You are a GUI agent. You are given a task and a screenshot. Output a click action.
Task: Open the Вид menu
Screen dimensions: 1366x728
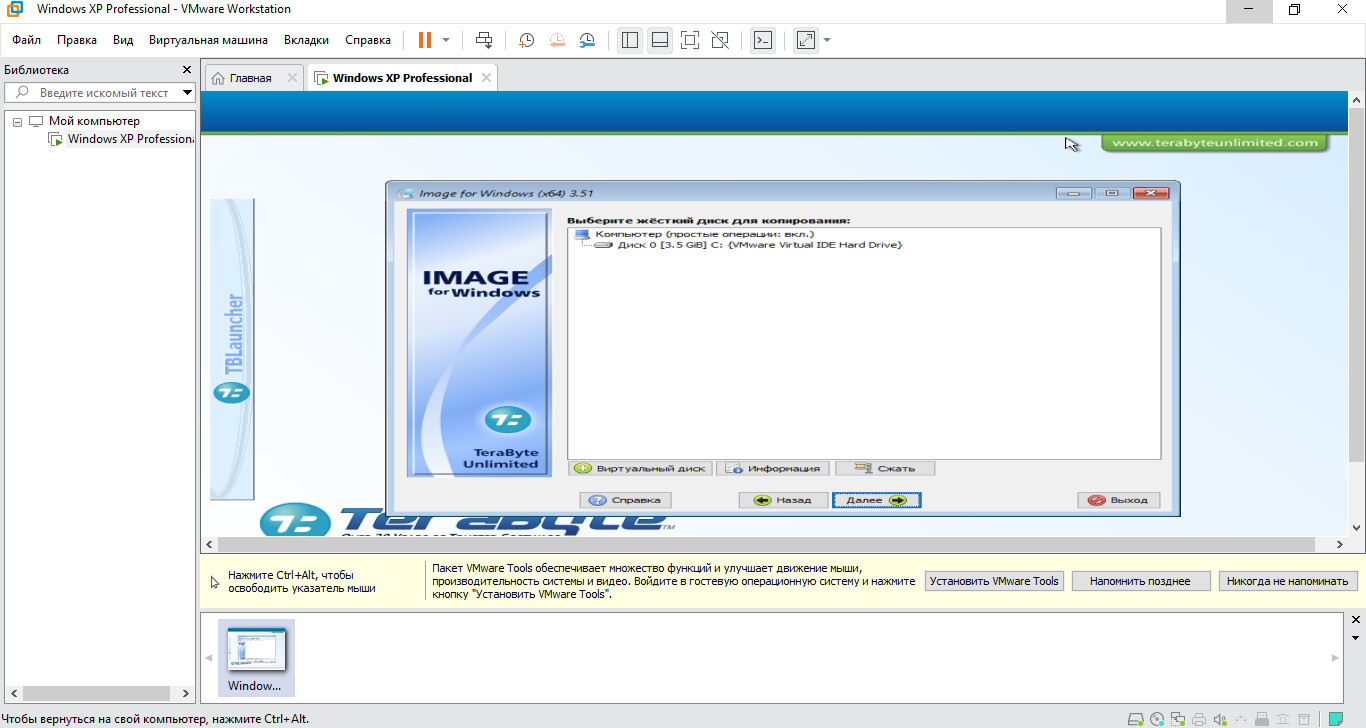[x=123, y=40]
